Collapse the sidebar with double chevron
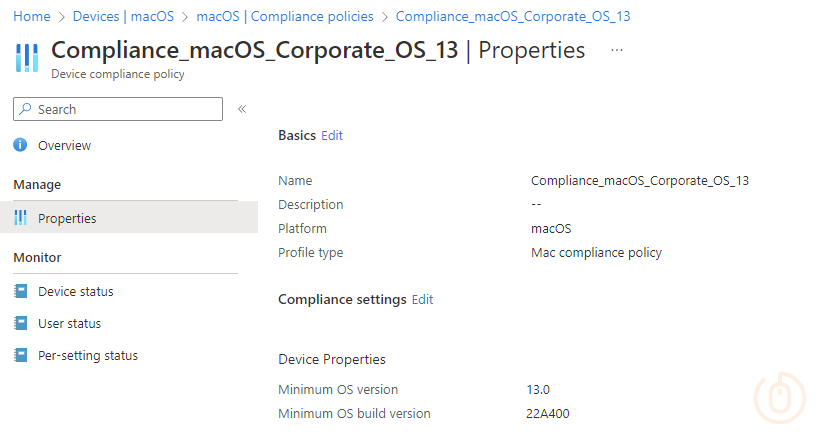Image resolution: width=824 pixels, height=442 pixels. pyautogui.click(x=242, y=109)
